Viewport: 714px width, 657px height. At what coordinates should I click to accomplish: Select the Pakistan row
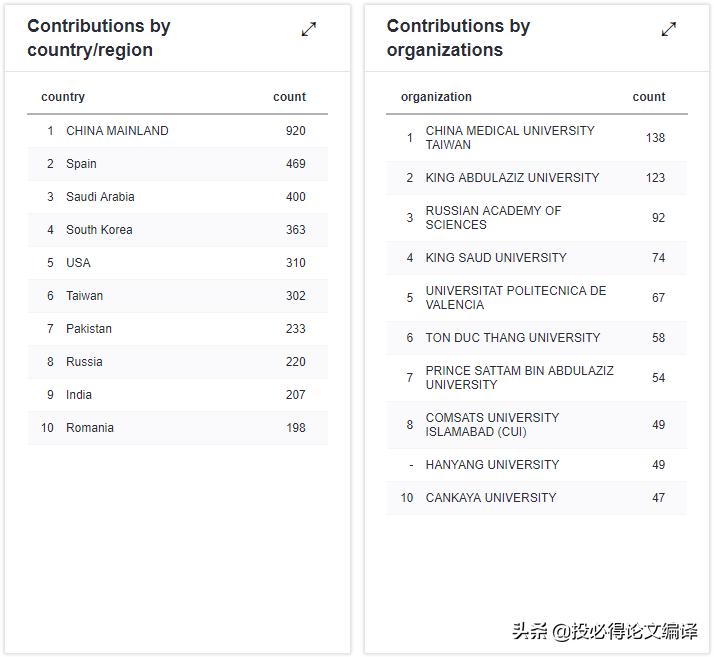[x=89, y=329]
